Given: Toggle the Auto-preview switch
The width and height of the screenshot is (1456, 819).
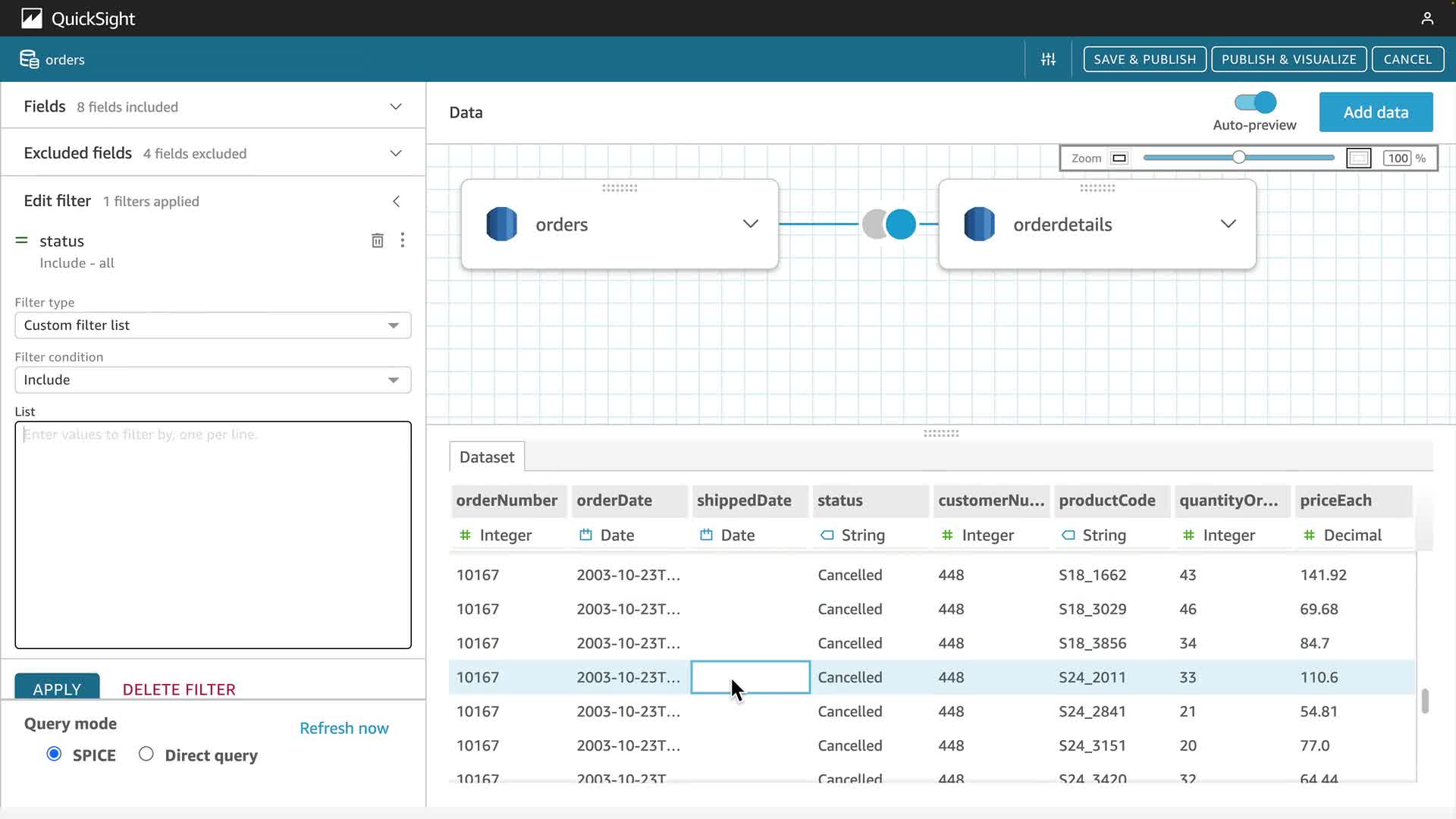Looking at the screenshot, I should click(1255, 102).
